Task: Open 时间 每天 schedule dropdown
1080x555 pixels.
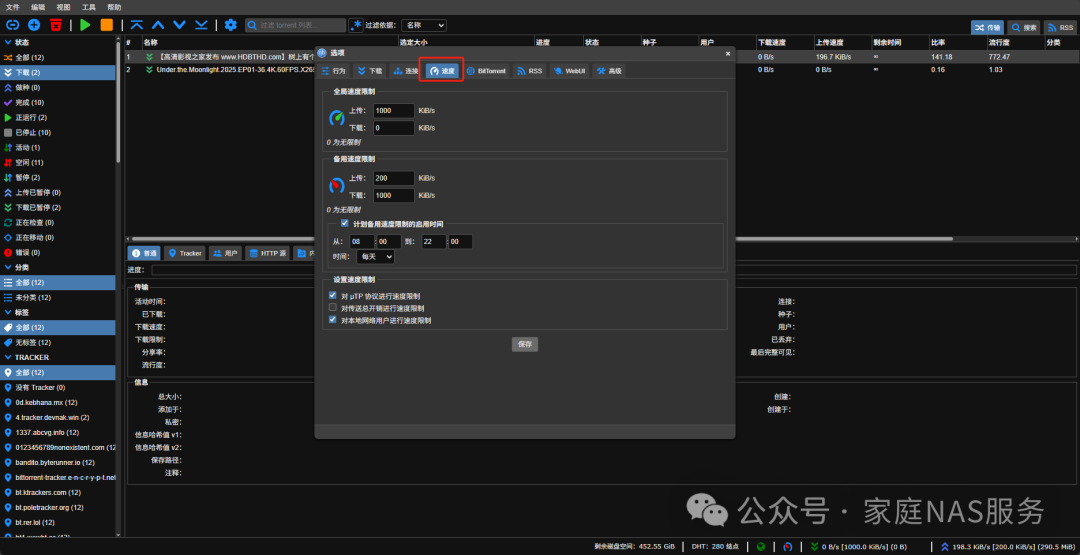Action: click(375, 256)
